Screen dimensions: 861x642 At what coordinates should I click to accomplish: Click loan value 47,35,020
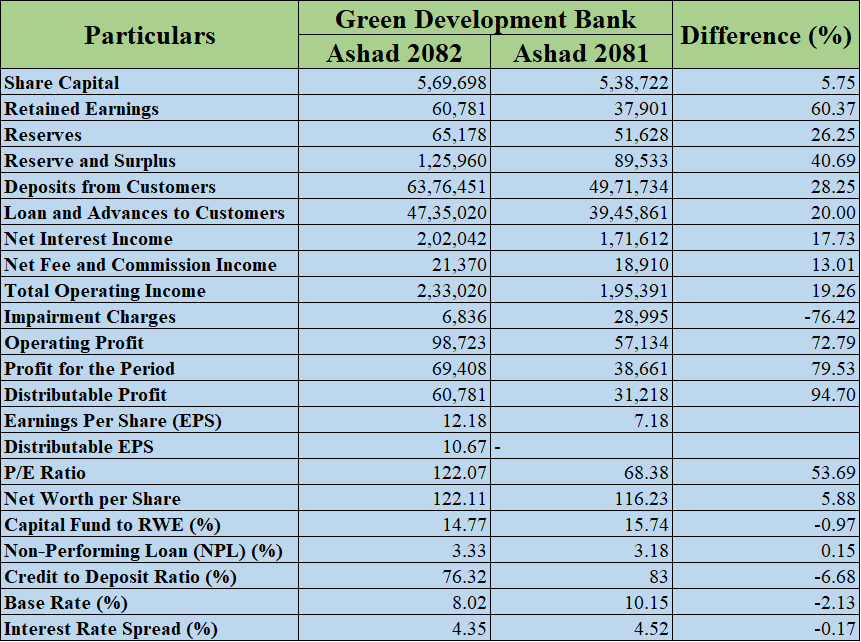[447, 213]
